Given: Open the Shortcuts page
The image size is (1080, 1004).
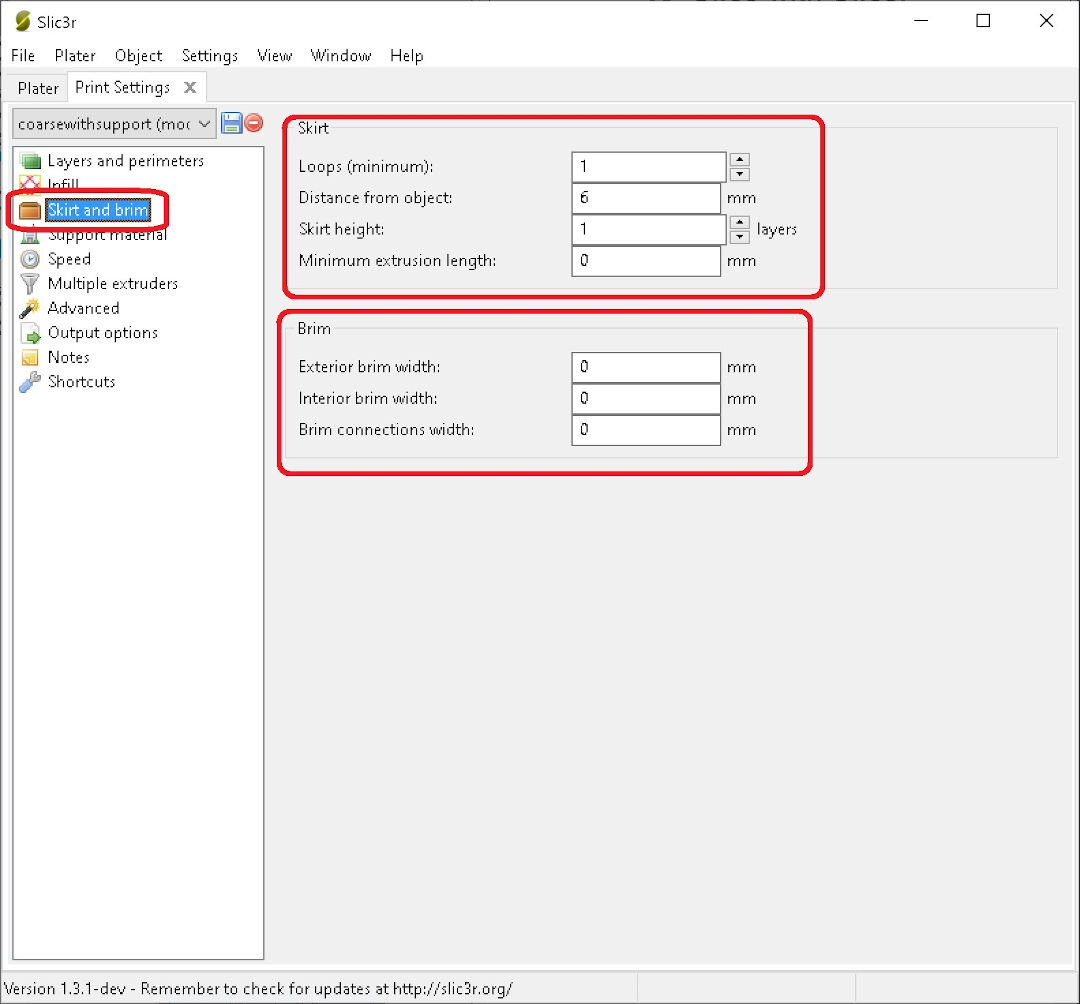Looking at the screenshot, I should (81, 381).
